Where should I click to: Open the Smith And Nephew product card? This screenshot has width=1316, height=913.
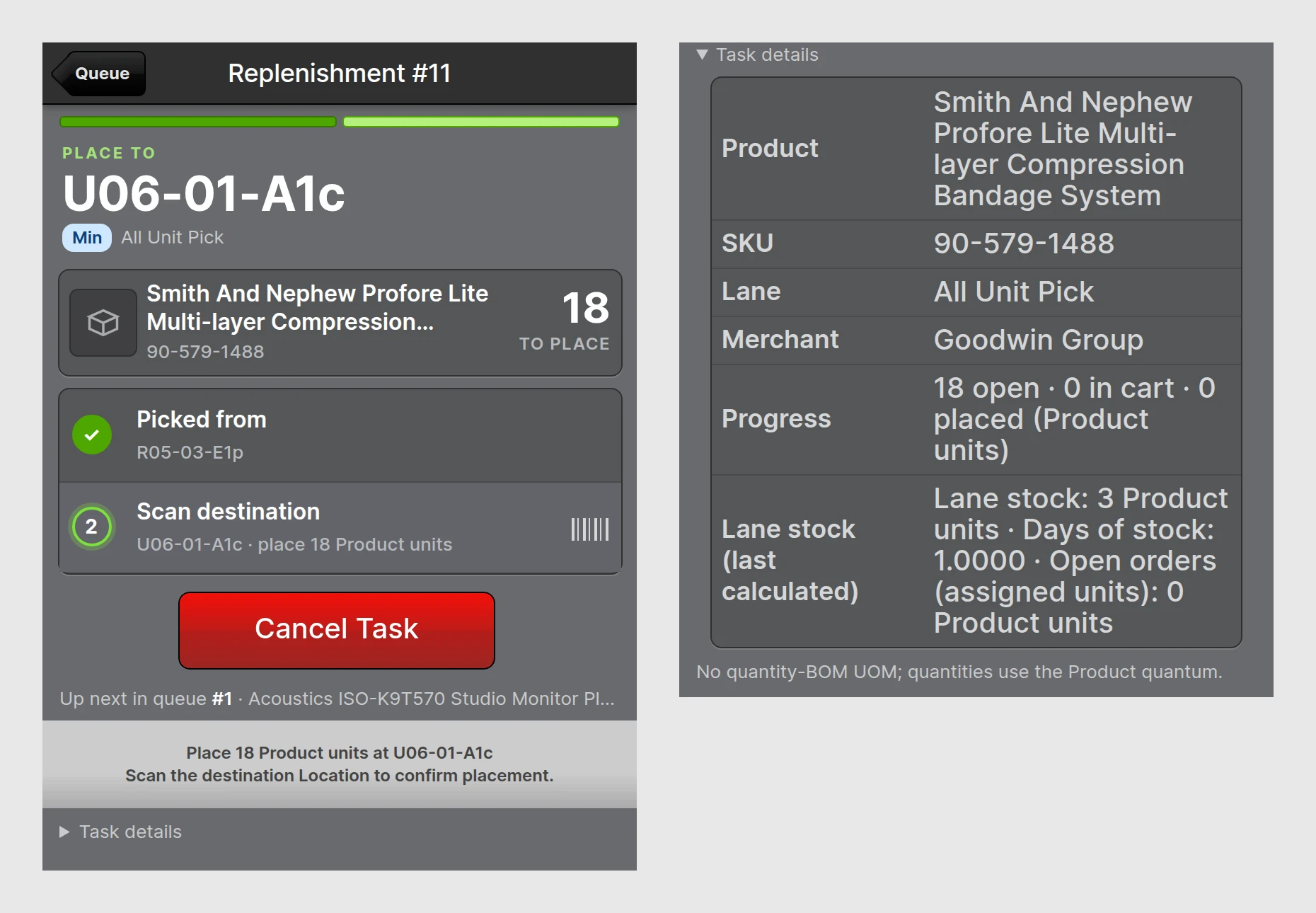pos(340,323)
